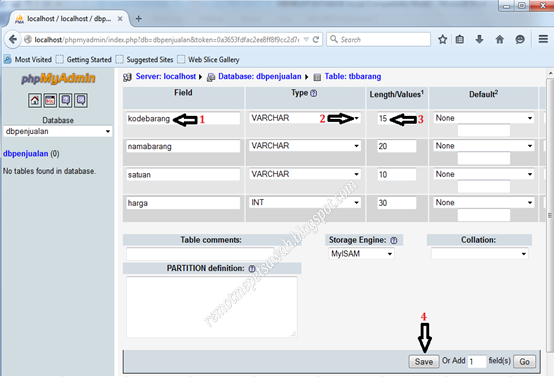This screenshot has width=554, height=377.
Task: Click the address bar URL
Action: pos(166,40)
